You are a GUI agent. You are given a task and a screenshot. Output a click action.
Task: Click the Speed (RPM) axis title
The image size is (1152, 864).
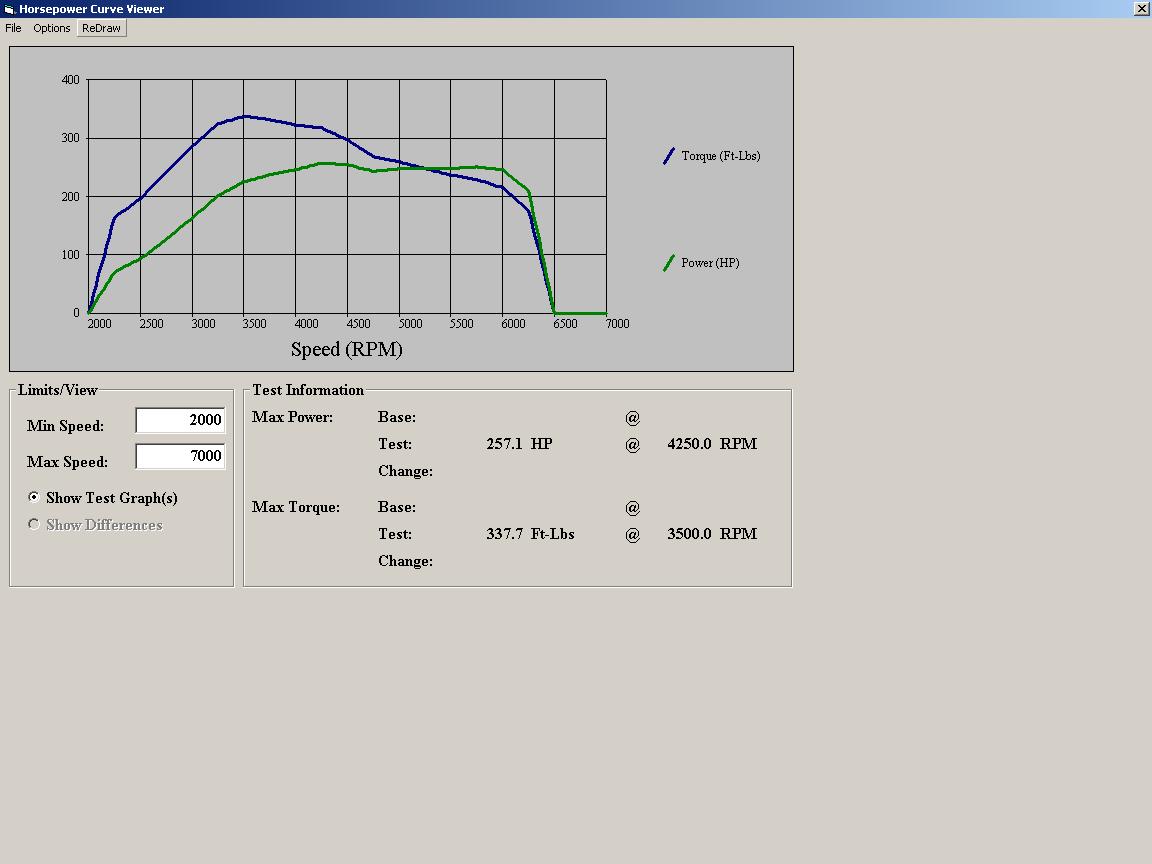tap(346, 349)
